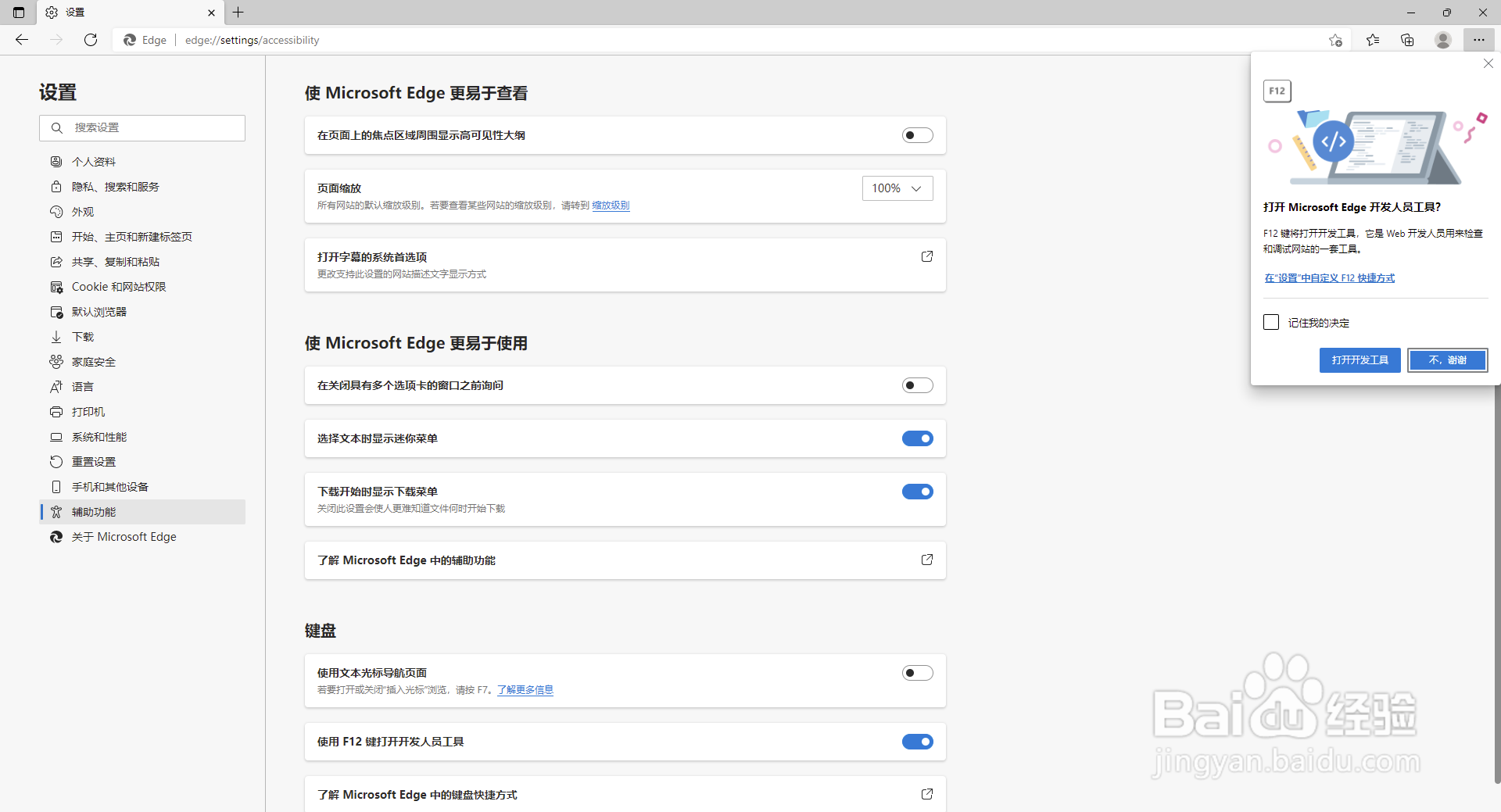Open 共享、复制和粘贴 settings
The height and width of the screenshot is (812, 1501).
pyautogui.click(x=142, y=262)
